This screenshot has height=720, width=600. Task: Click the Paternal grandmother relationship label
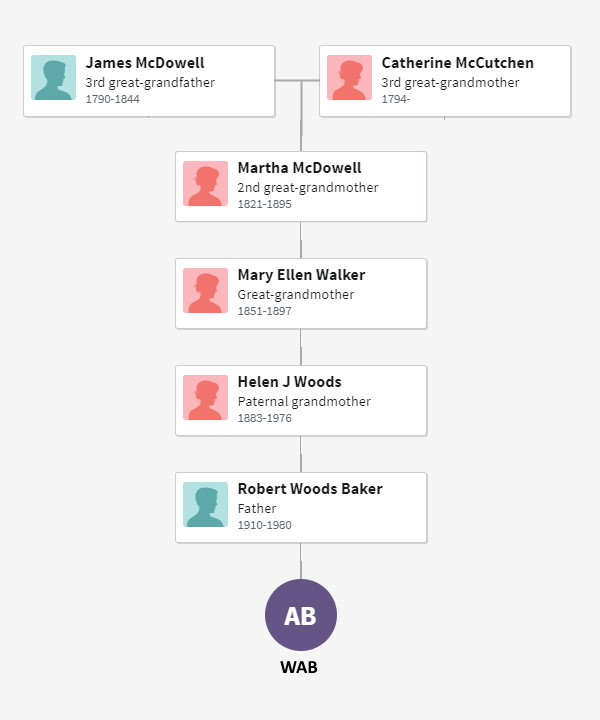coord(304,402)
